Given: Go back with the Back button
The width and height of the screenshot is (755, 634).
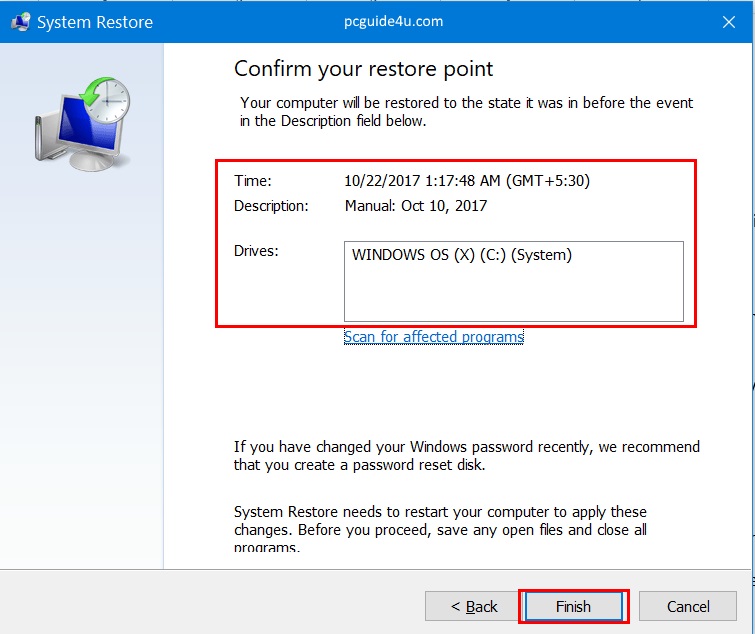Looking at the screenshot, I should [474, 606].
